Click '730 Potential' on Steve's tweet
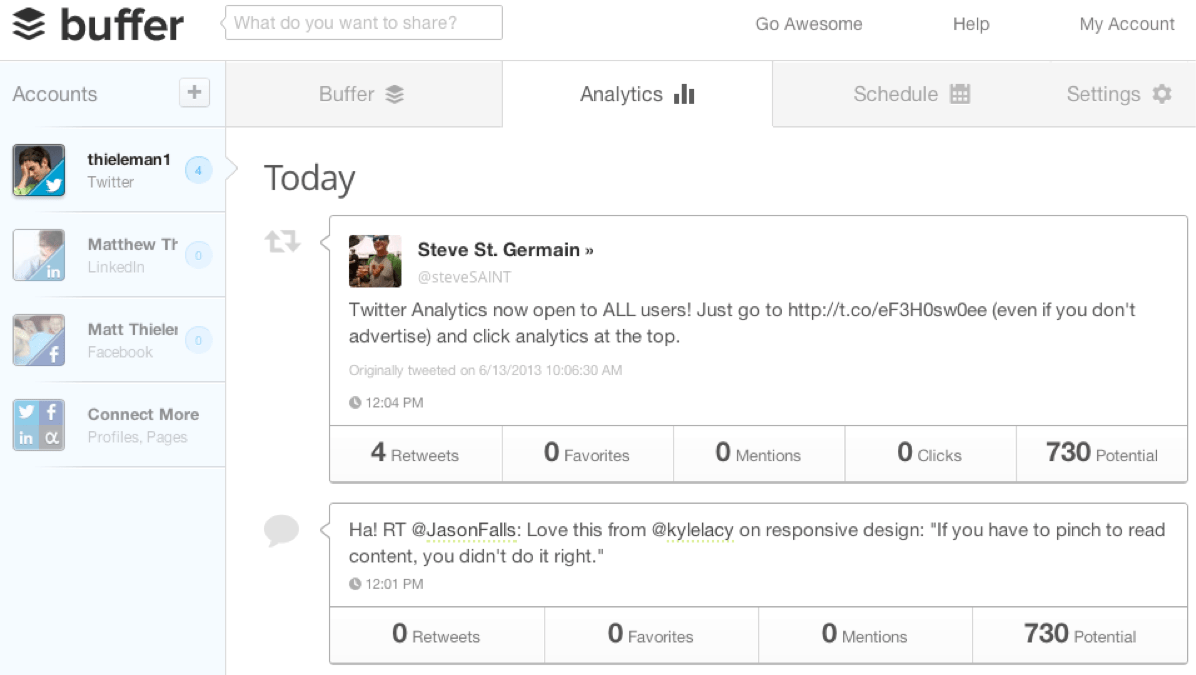The height and width of the screenshot is (675, 1196). pyautogui.click(x=1102, y=453)
